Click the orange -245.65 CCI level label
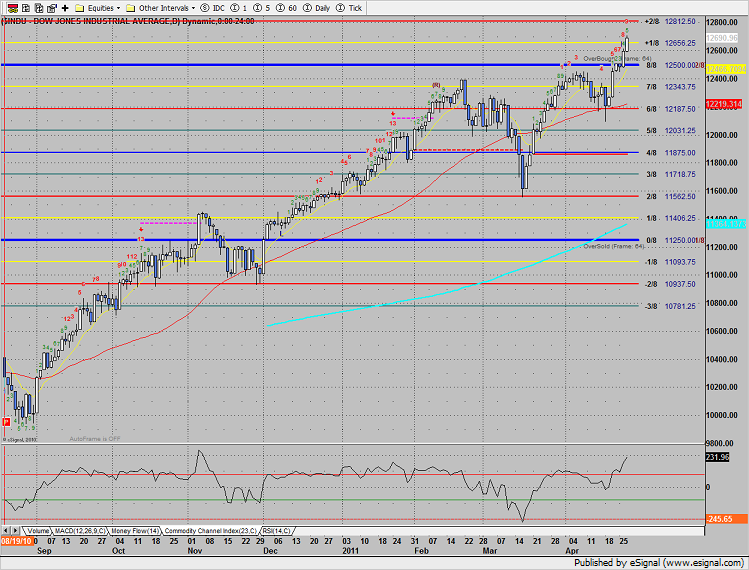Screen dimensions: 749x570 tap(726, 519)
